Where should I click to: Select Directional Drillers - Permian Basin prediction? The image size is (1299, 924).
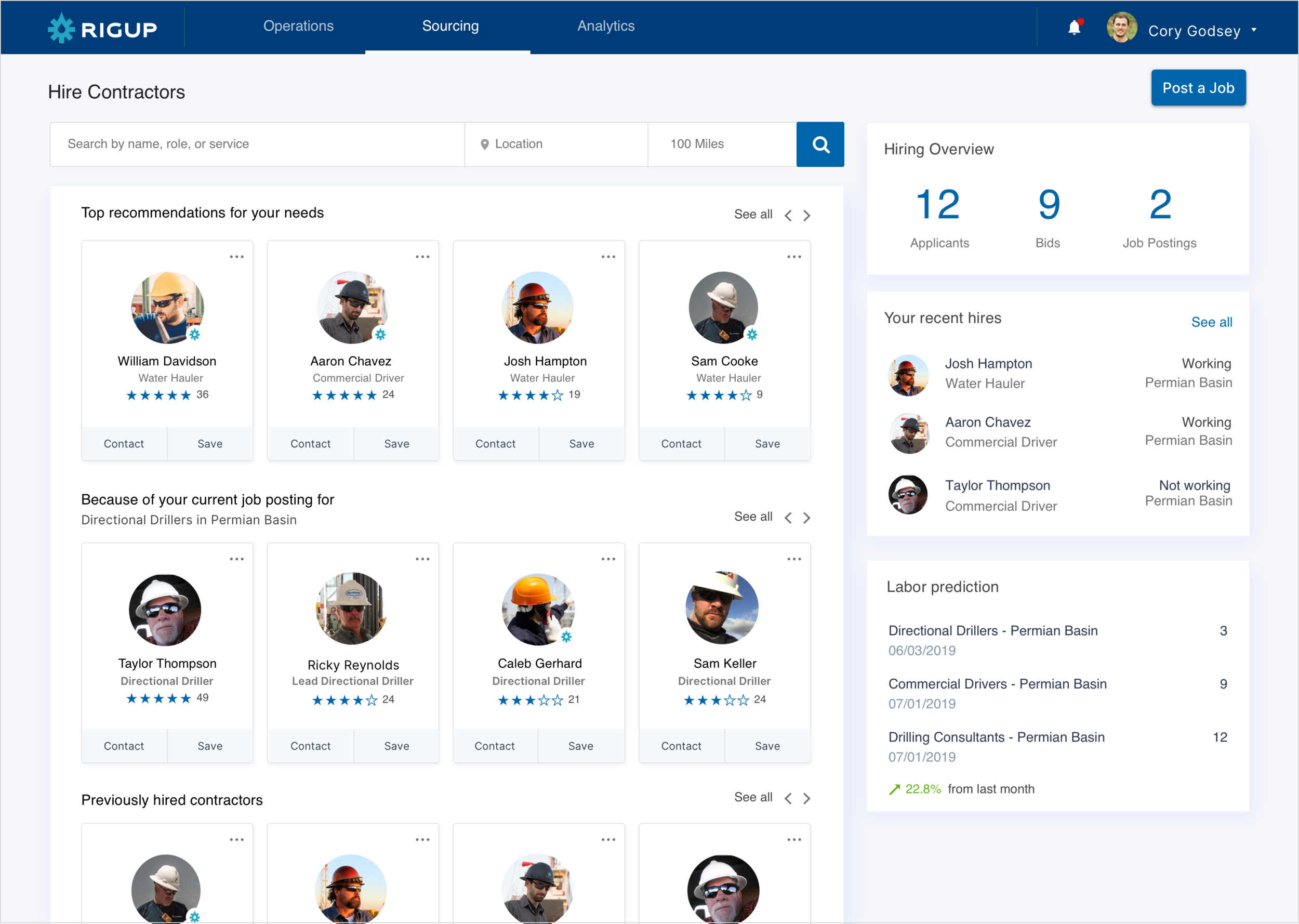(x=1058, y=640)
